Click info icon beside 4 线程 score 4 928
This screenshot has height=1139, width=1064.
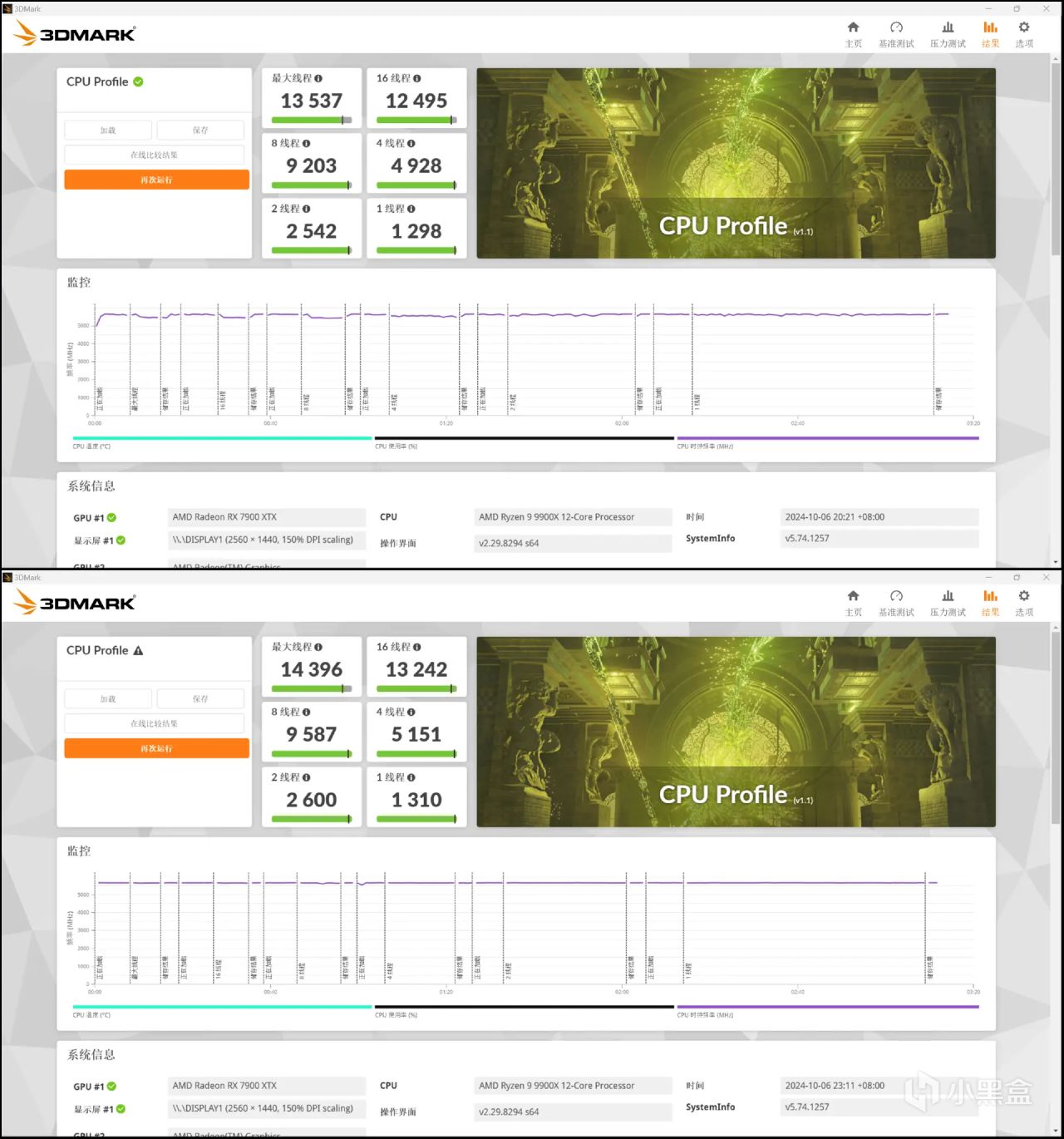411,143
